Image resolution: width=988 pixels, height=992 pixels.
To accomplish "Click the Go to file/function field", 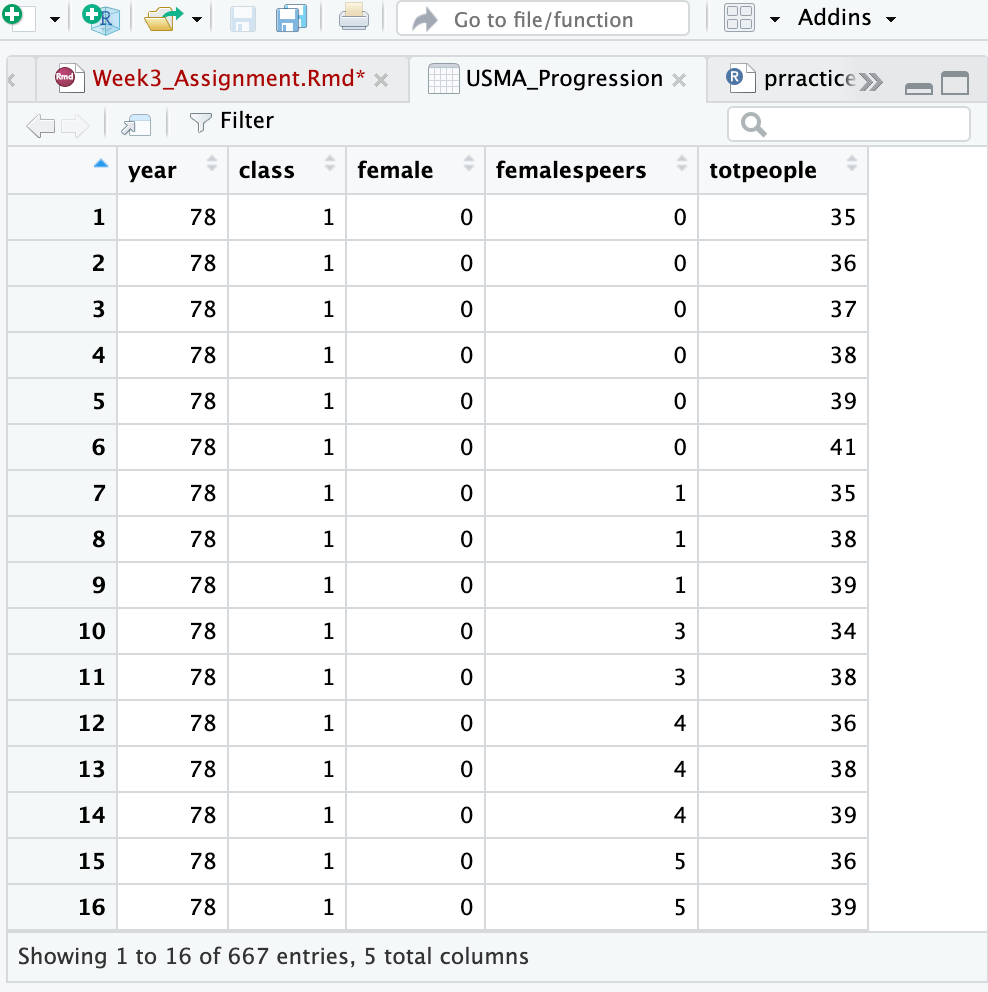I will coord(543,19).
